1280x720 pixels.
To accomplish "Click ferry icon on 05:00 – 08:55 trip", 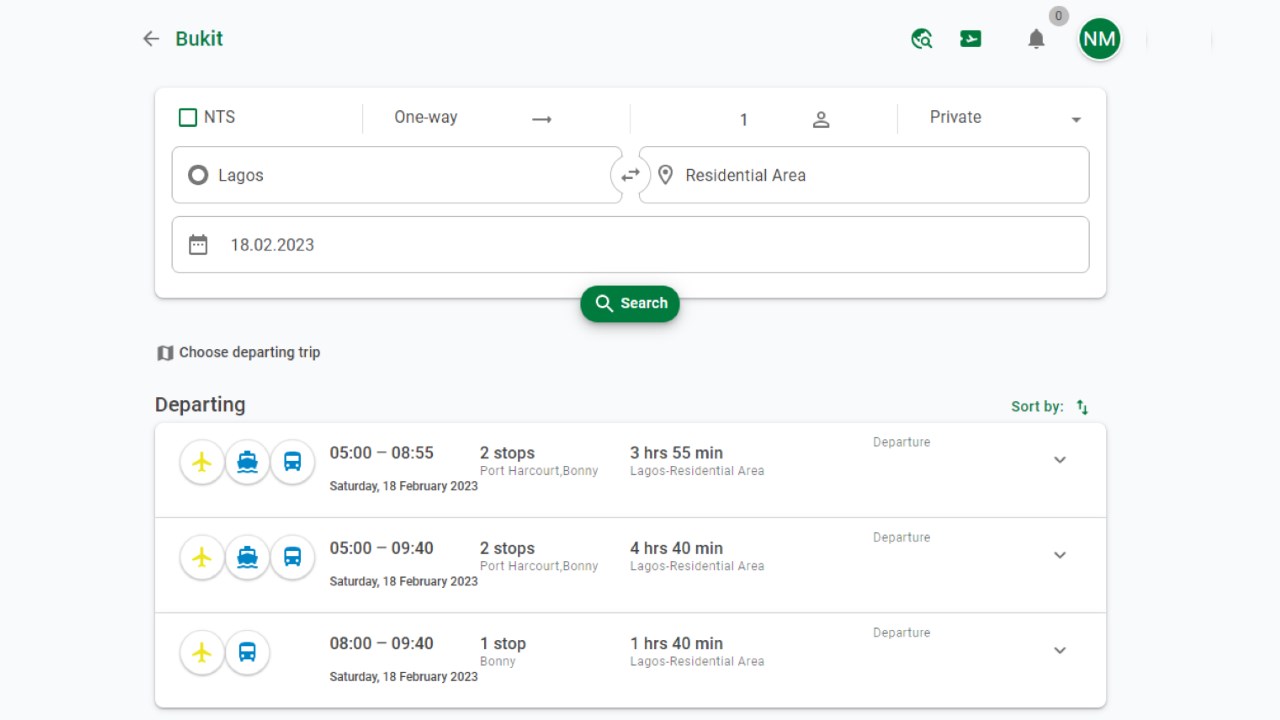I will coord(247,462).
